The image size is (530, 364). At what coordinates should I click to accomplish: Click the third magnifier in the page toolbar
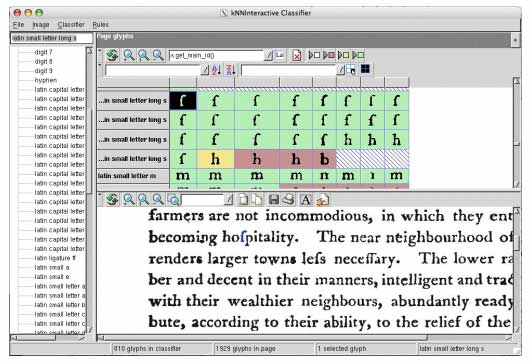tap(158, 200)
